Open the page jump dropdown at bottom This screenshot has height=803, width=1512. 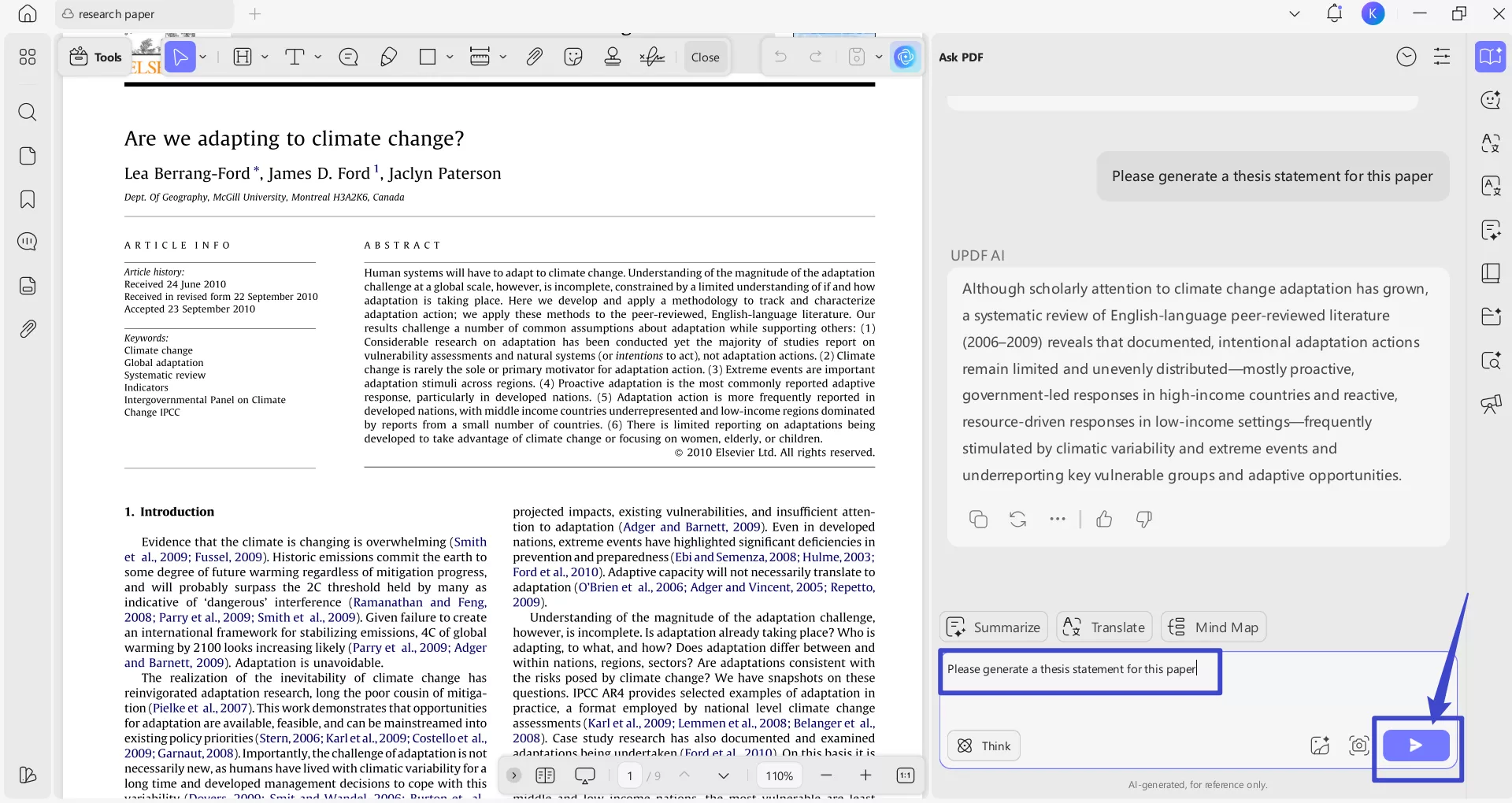[x=724, y=776]
